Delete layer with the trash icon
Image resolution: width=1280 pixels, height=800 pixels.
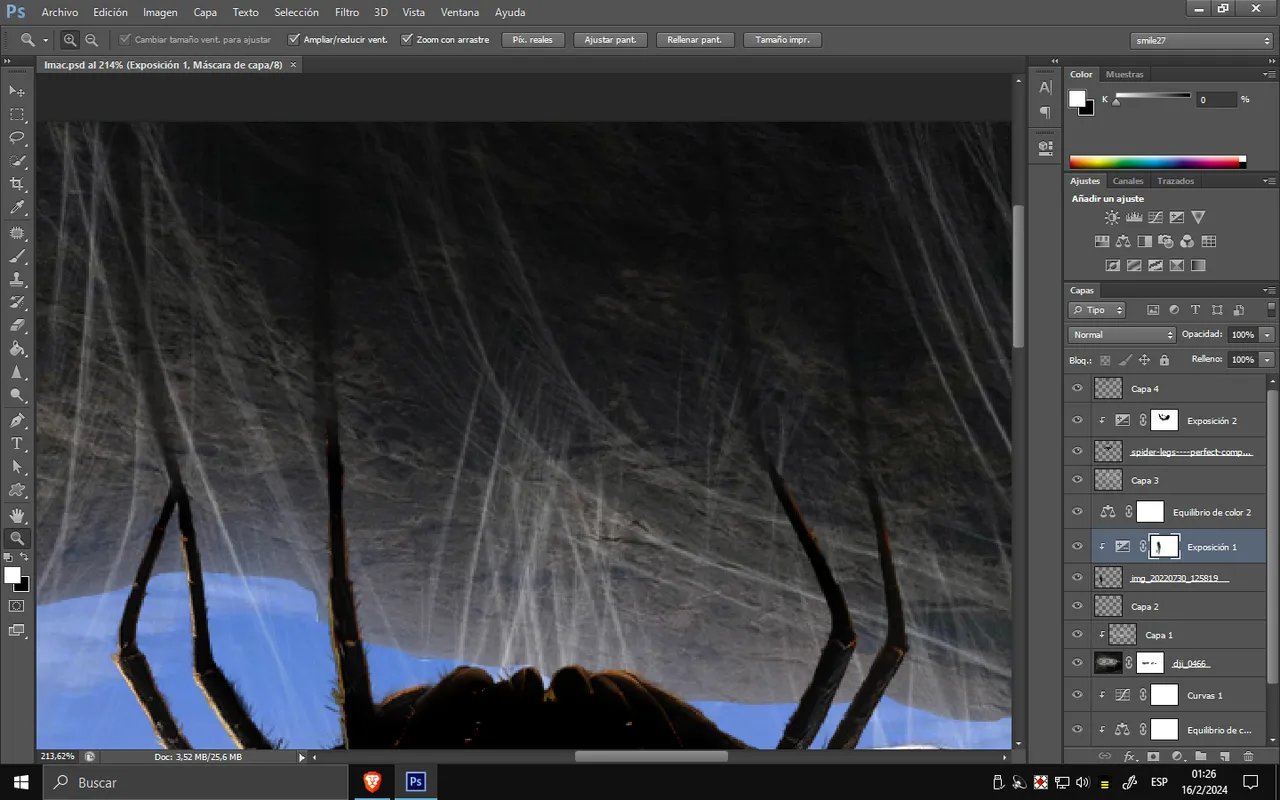(x=1248, y=757)
